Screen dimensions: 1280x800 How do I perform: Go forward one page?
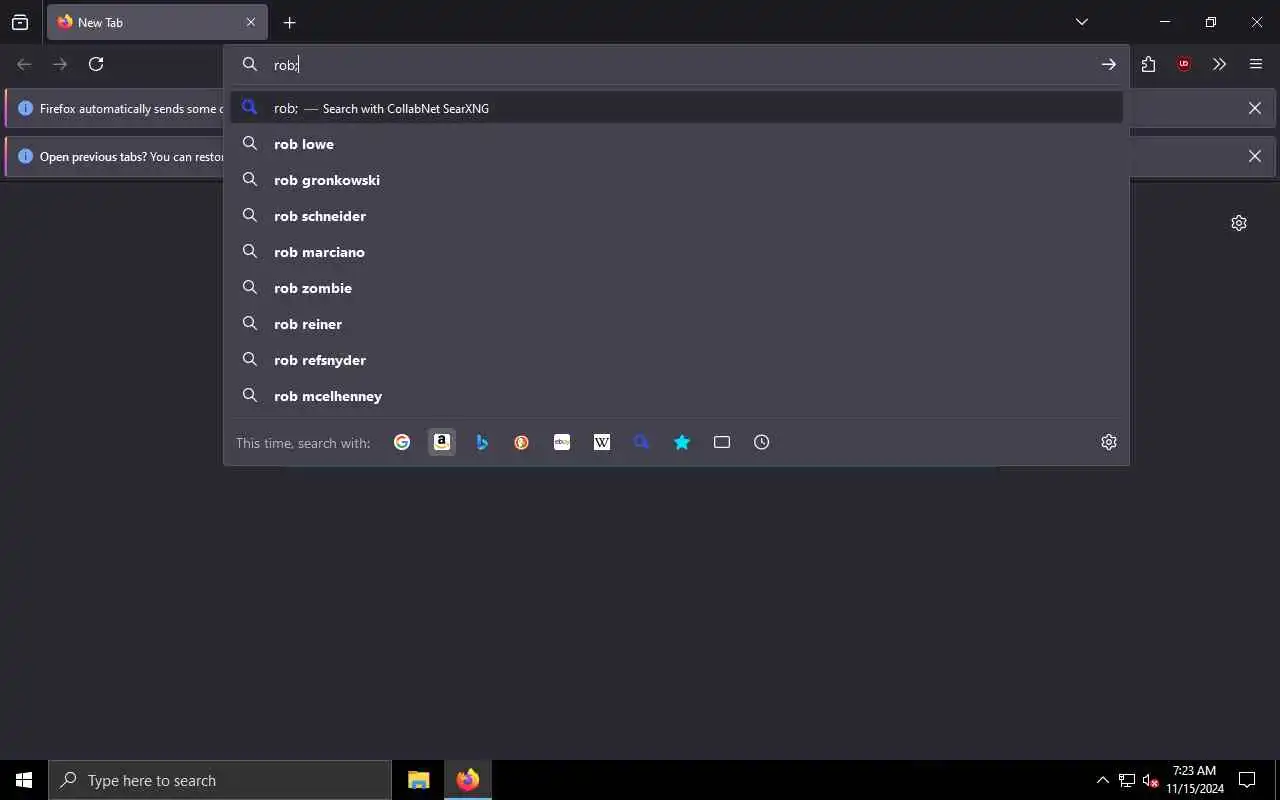[60, 64]
